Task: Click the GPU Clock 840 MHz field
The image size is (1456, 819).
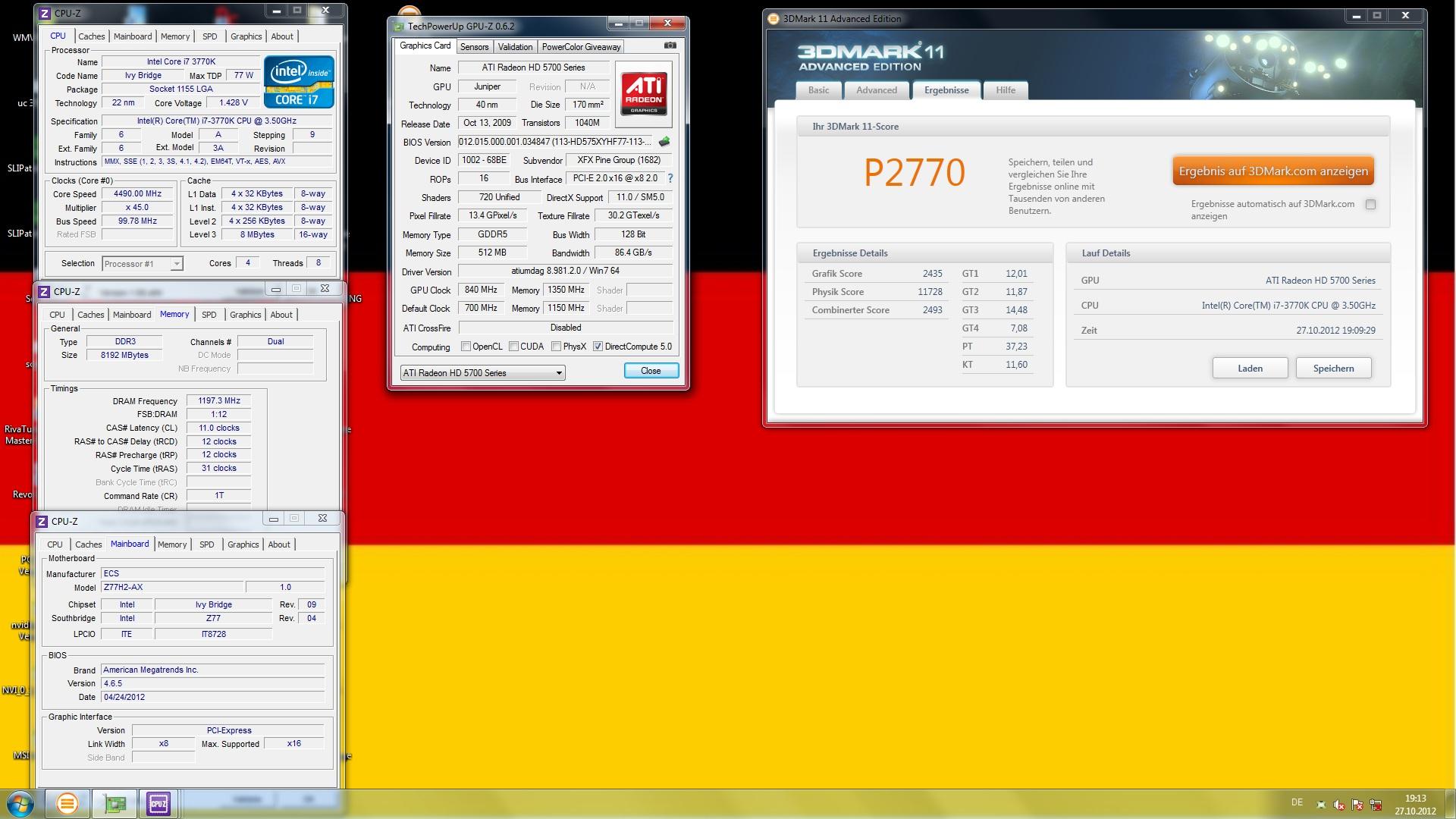Action: coord(481,290)
